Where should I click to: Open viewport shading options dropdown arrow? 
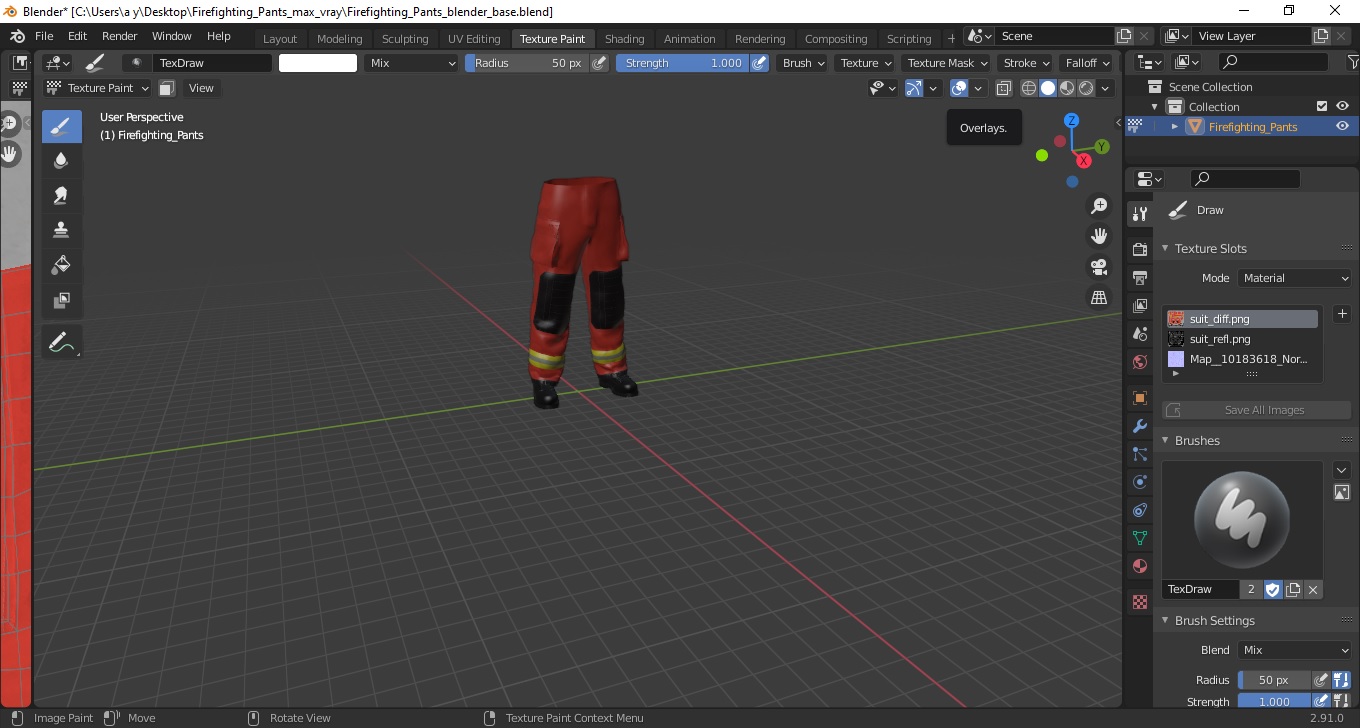(1106, 88)
